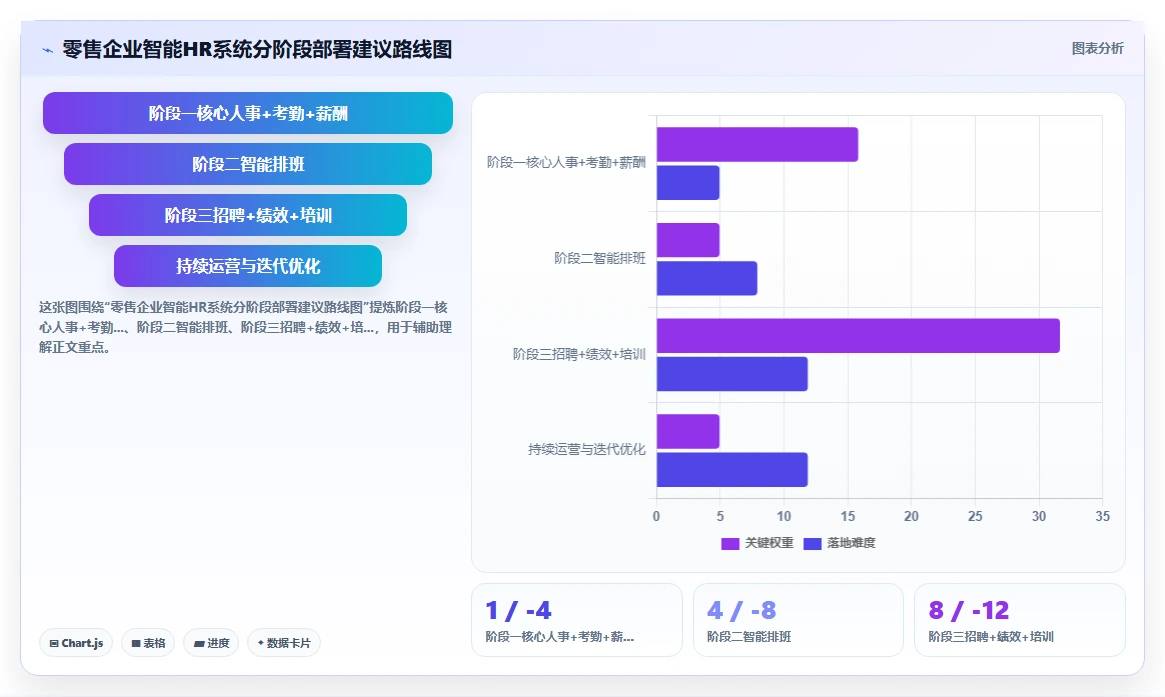The image size is (1165, 697).
Task: Click the x-axis value 10
Action: (x=784, y=516)
